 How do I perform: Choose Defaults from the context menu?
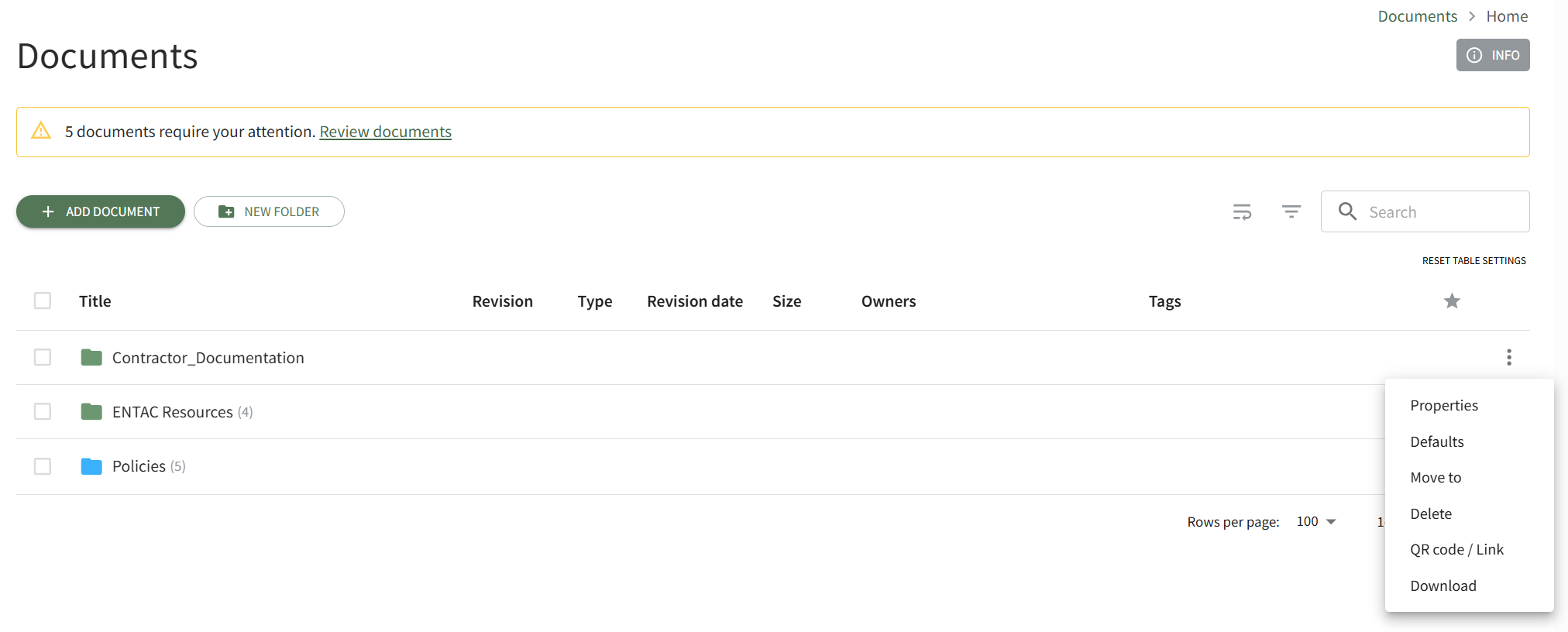(x=1469, y=441)
